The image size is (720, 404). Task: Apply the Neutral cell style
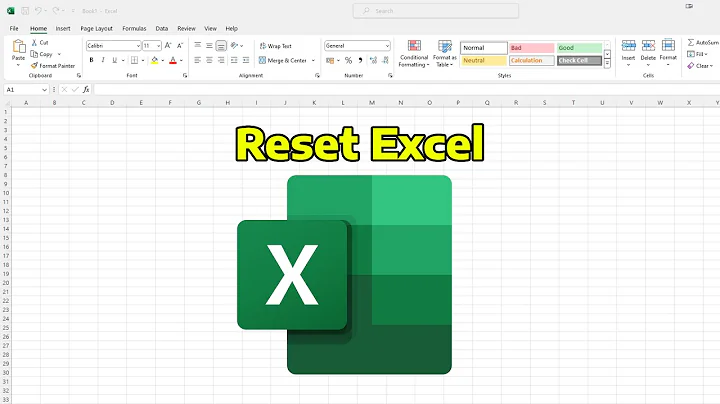coord(484,61)
